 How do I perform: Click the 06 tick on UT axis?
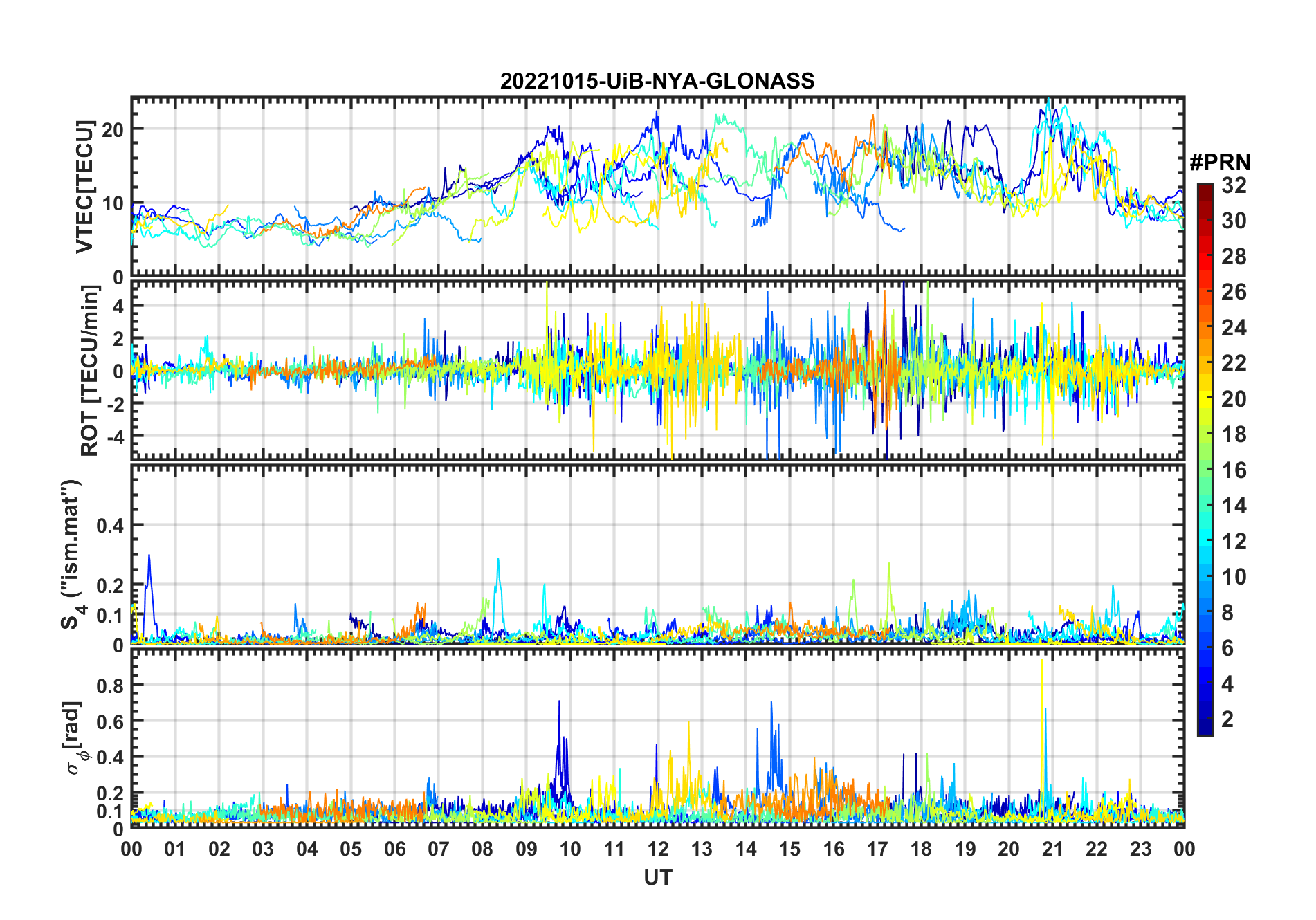pyautogui.click(x=394, y=849)
